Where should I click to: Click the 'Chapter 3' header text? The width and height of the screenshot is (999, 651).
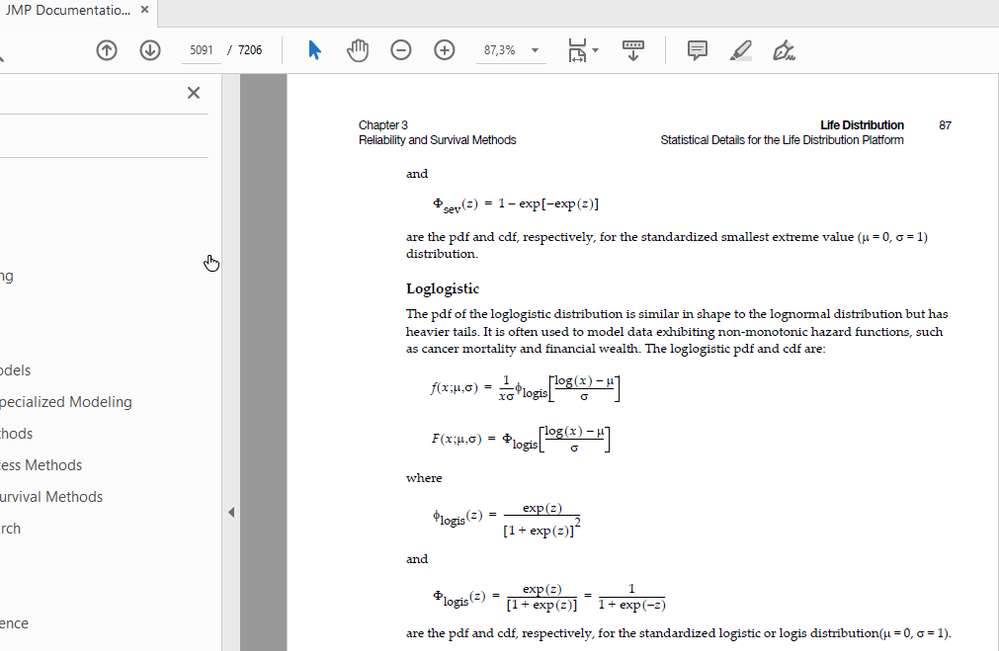pos(383,125)
